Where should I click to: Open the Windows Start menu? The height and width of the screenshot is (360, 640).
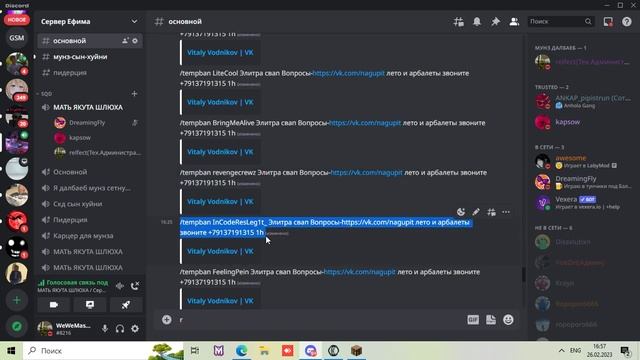click(x=11, y=351)
